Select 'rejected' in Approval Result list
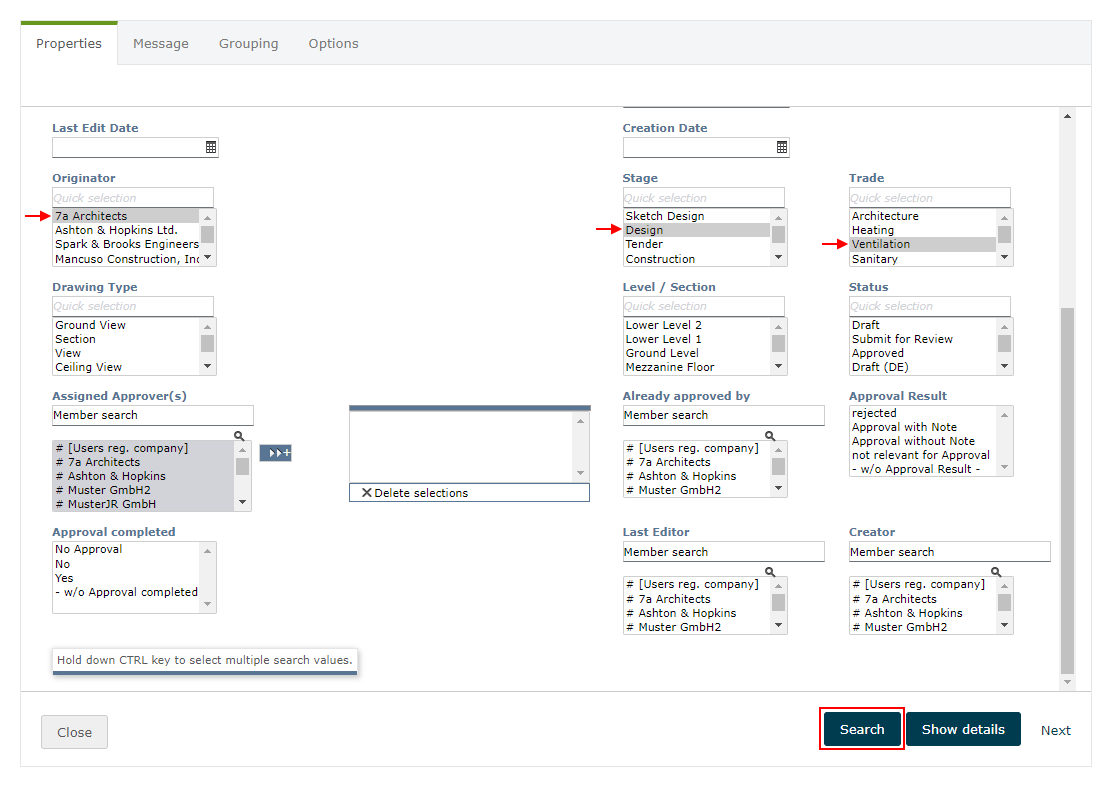 874,413
